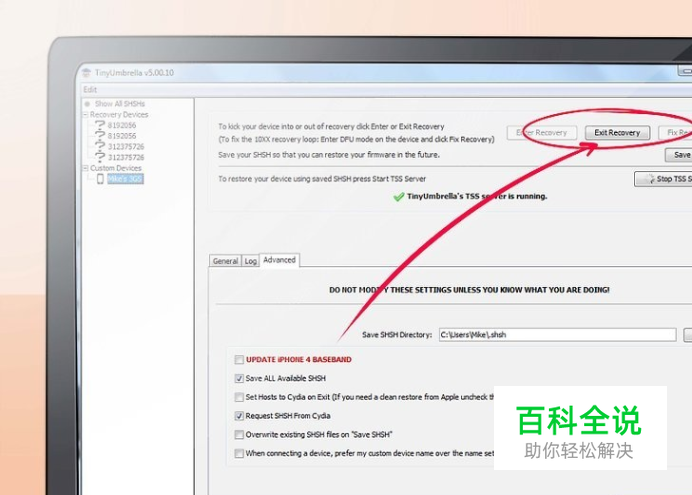
Task: Click the TinyUmbrella v5.00.10 title text
Action: [134, 73]
